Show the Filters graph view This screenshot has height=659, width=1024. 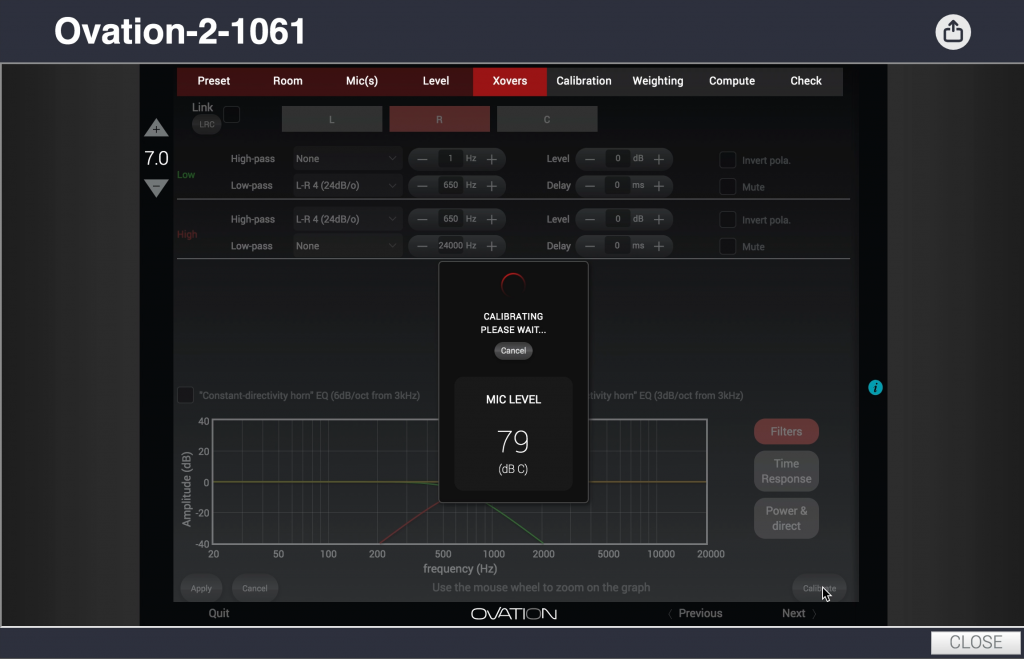(x=786, y=432)
